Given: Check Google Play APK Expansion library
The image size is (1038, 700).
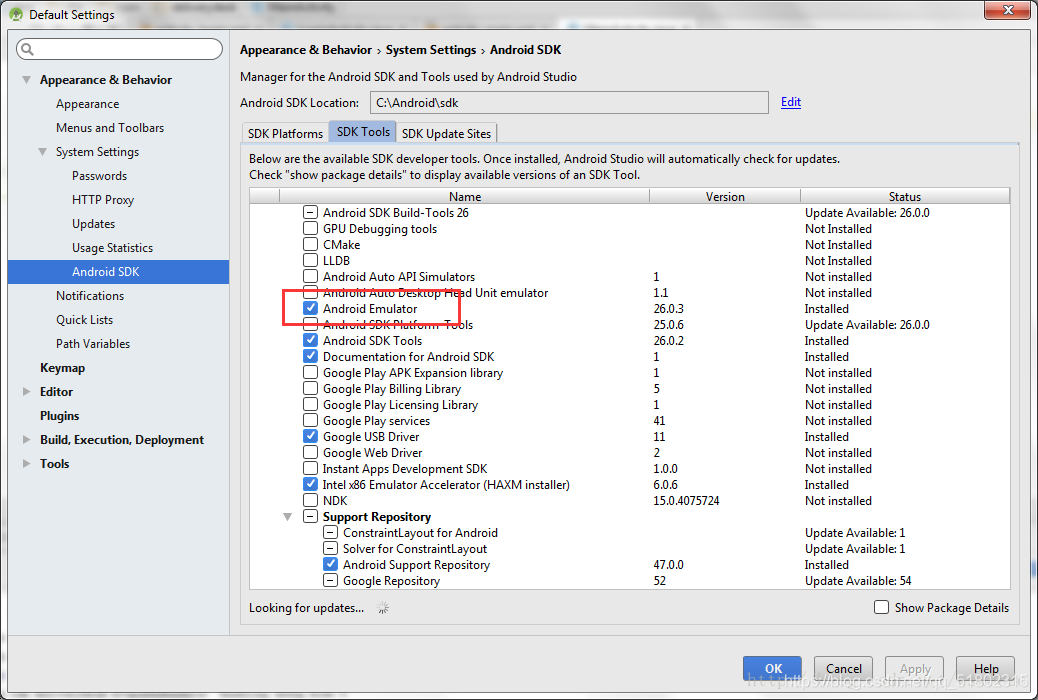Looking at the screenshot, I should tap(310, 372).
